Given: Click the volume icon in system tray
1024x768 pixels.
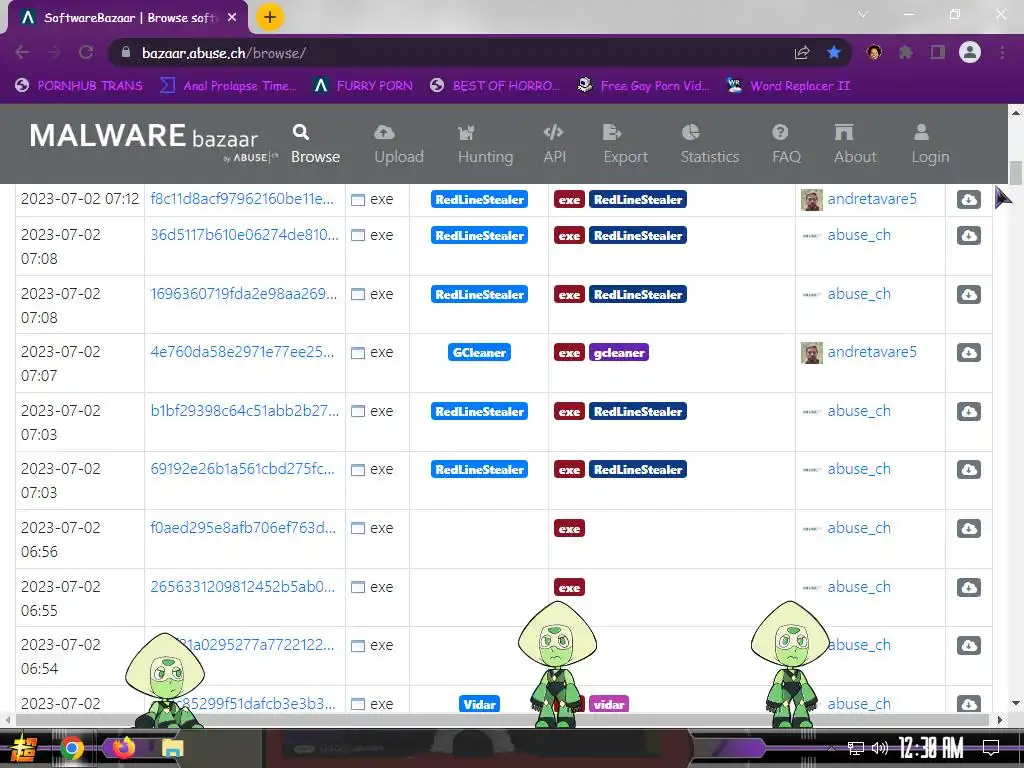Looking at the screenshot, I should coord(880,748).
